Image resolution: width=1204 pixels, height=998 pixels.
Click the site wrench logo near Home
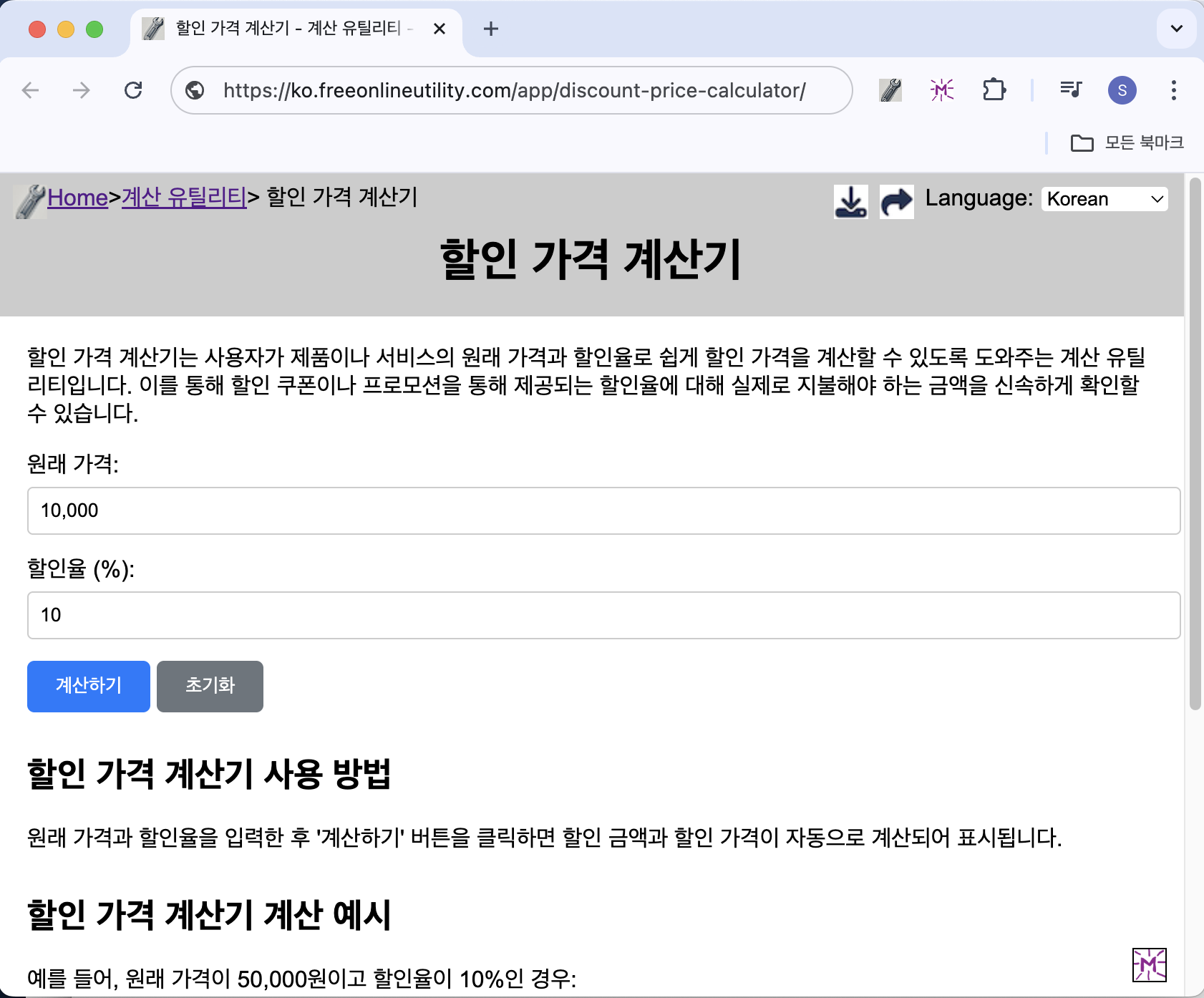coord(30,200)
